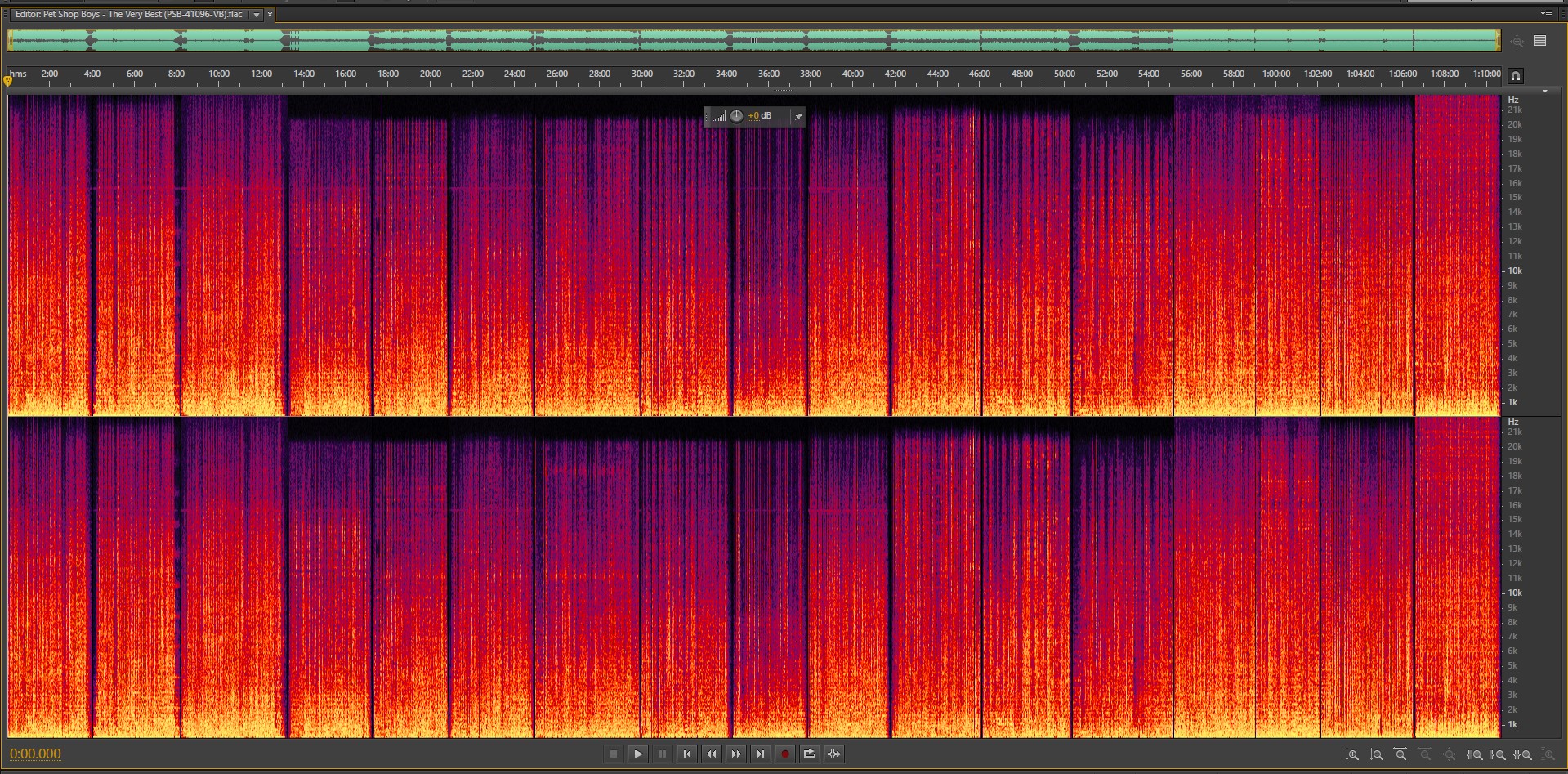Select the Editor Pet Shop Boys tab
Image resolution: width=1568 pixels, height=774 pixels.
click(128, 15)
